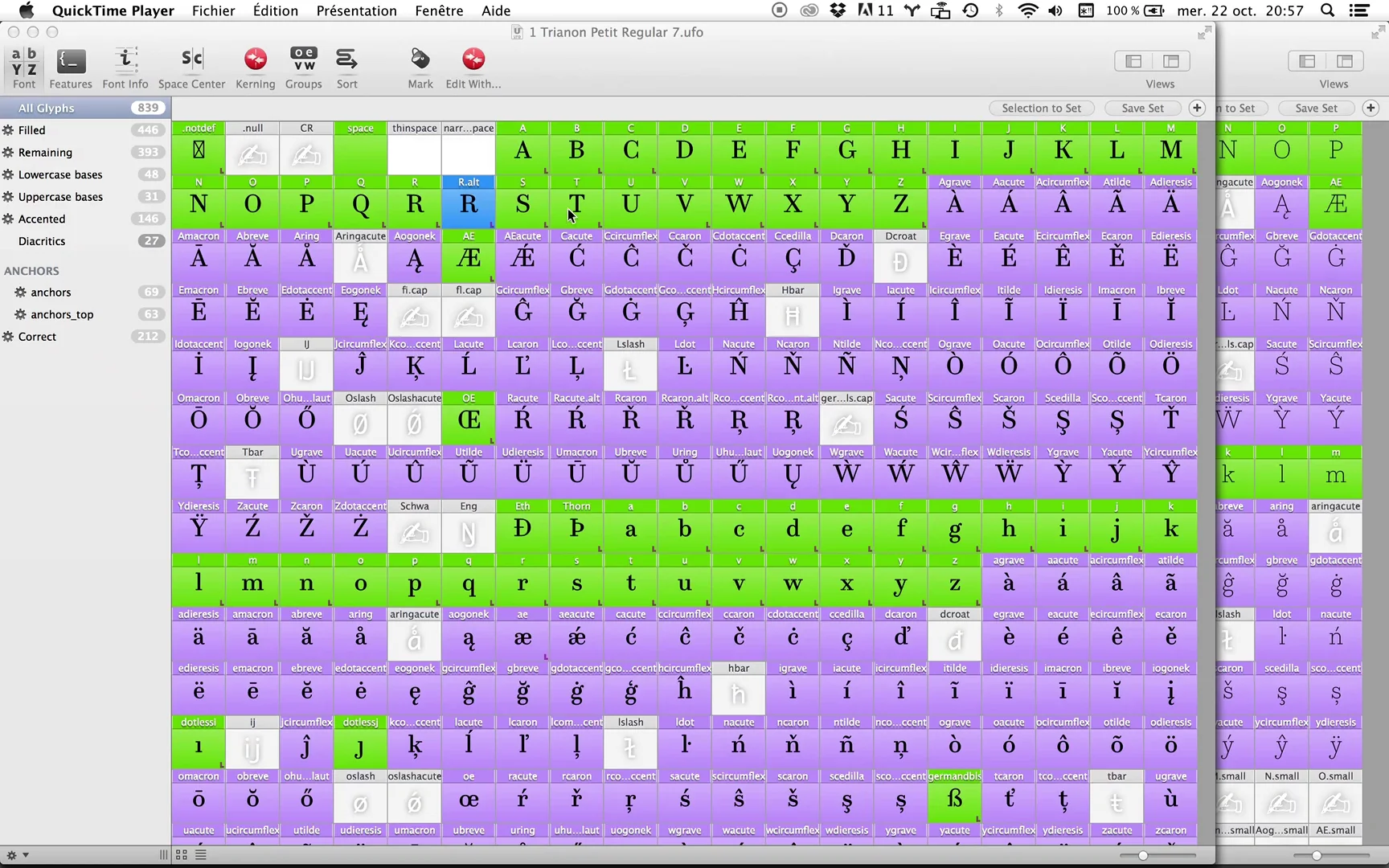The height and width of the screenshot is (868, 1389).
Task: Expand the anchors_top smart set options
Action: point(21,314)
